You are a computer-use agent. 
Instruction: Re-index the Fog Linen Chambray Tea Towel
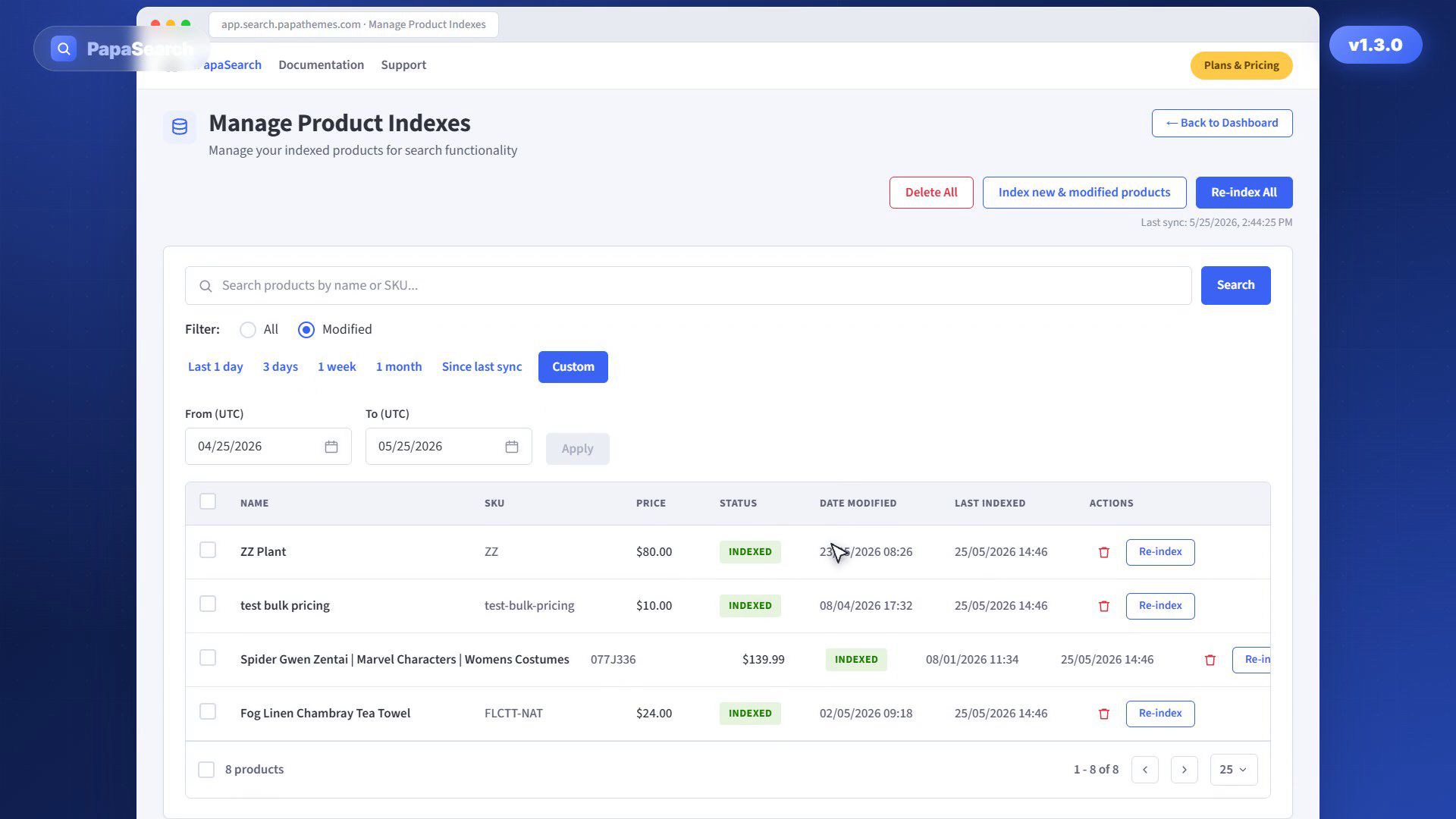click(x=1160, y=714)
